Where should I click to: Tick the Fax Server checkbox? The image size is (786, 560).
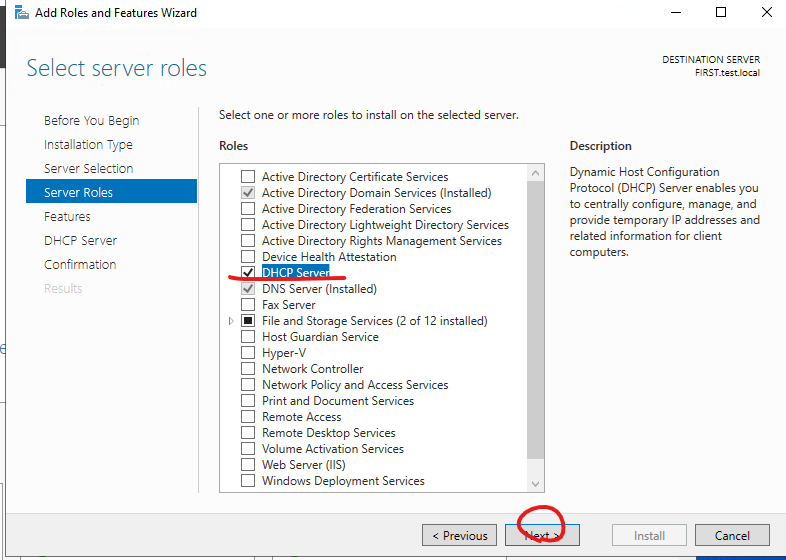click(248, 304)
